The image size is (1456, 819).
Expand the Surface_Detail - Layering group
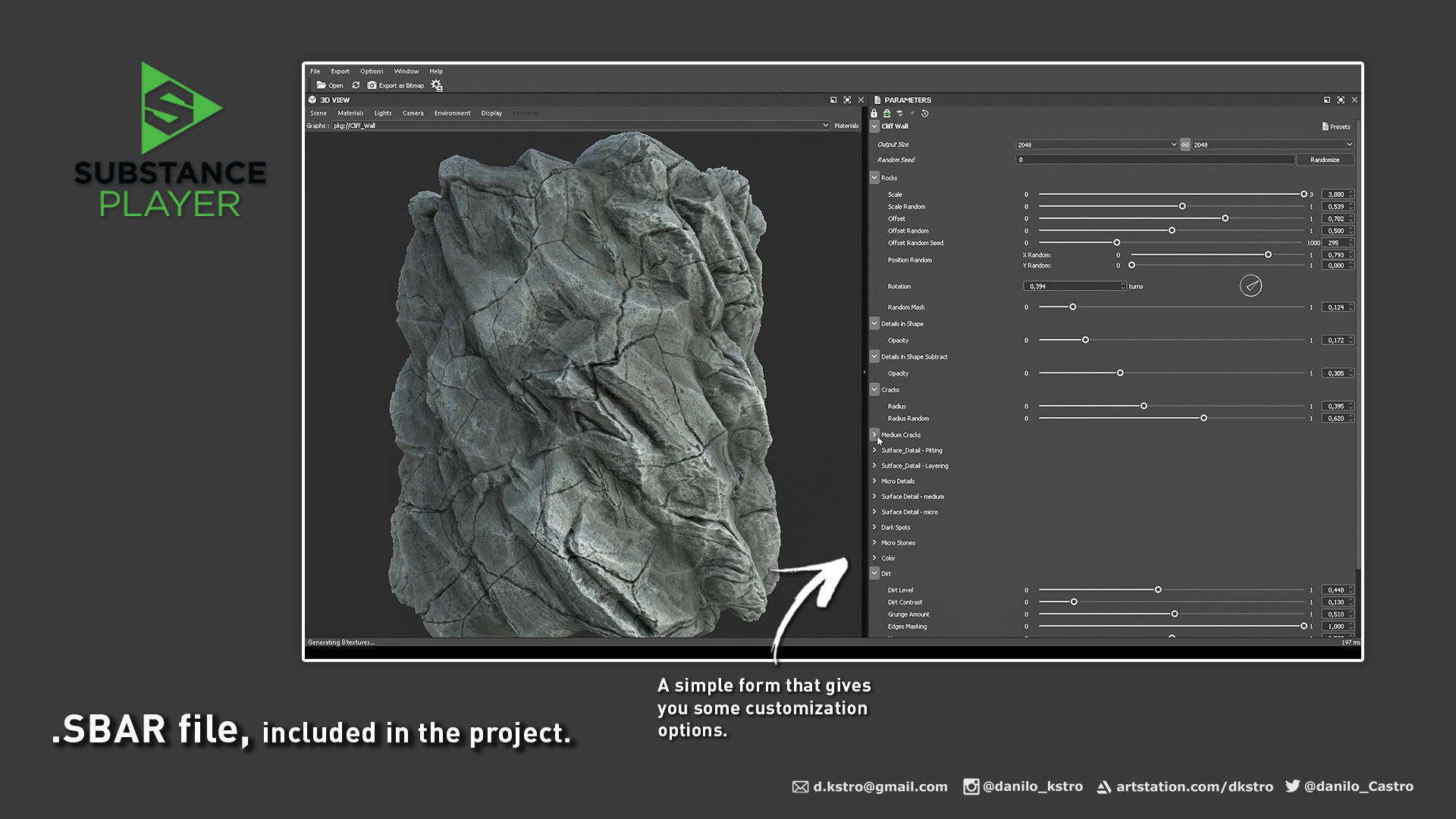874,466
